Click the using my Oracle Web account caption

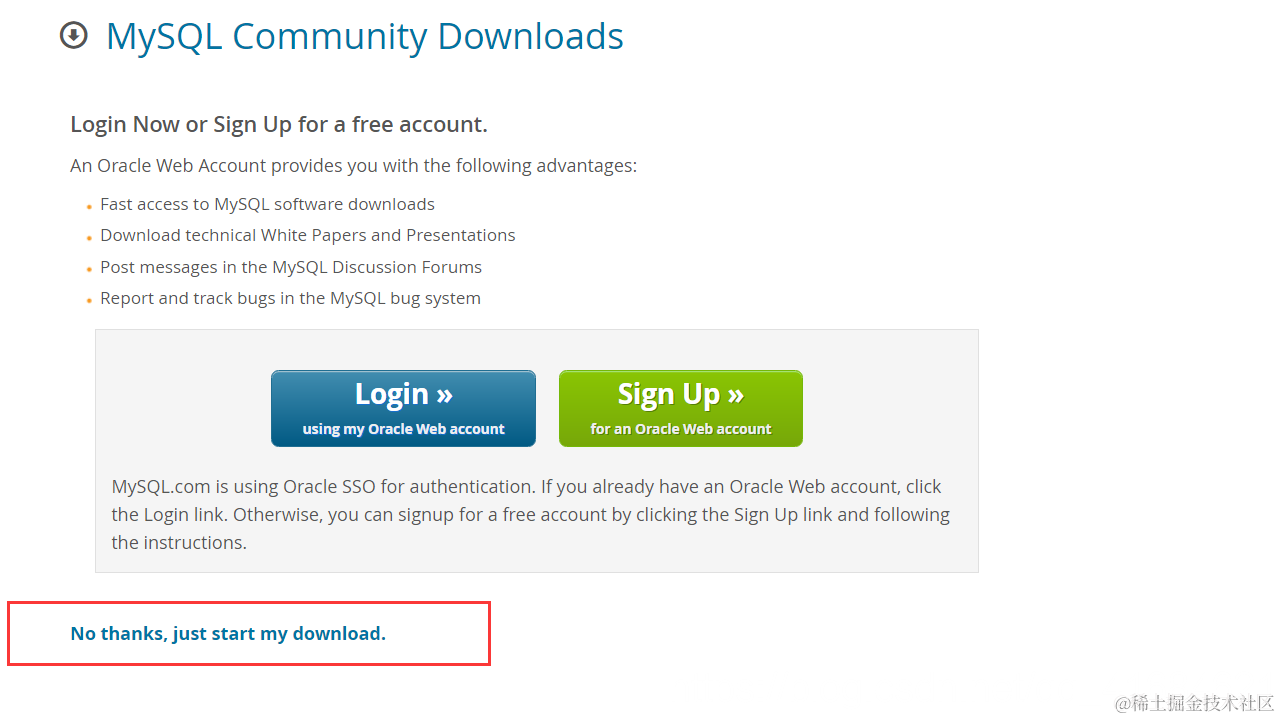403,429
